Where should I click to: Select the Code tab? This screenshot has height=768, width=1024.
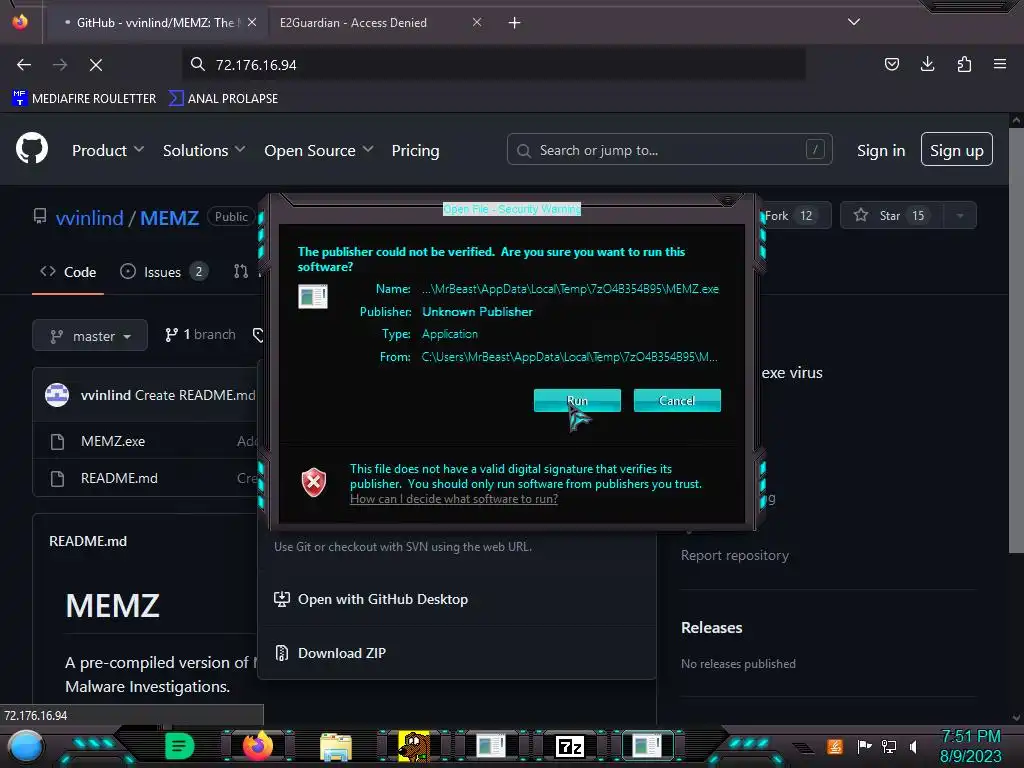click(x=68, y=272)
